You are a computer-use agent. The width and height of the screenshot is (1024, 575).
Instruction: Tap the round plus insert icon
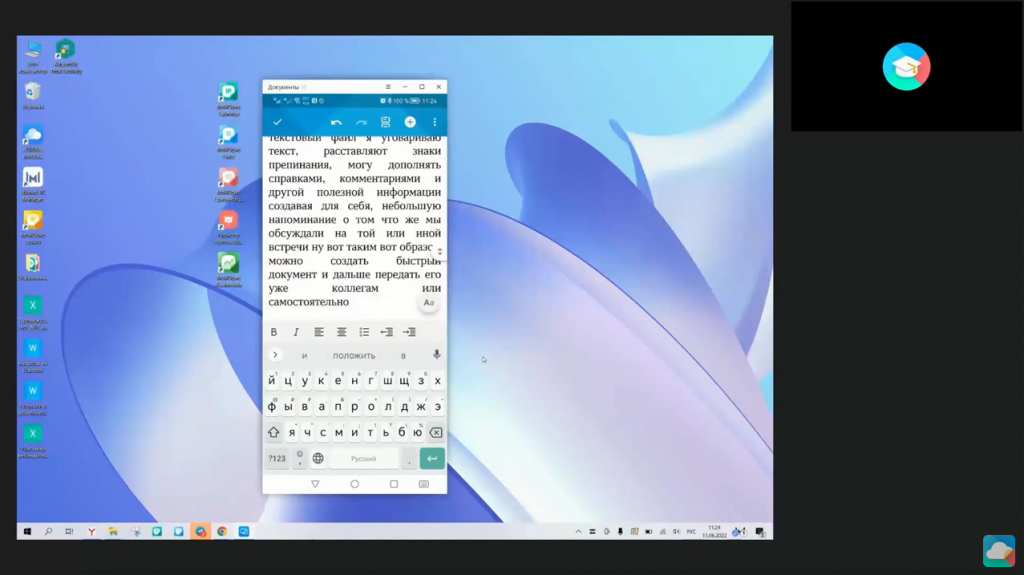point(410,122)
